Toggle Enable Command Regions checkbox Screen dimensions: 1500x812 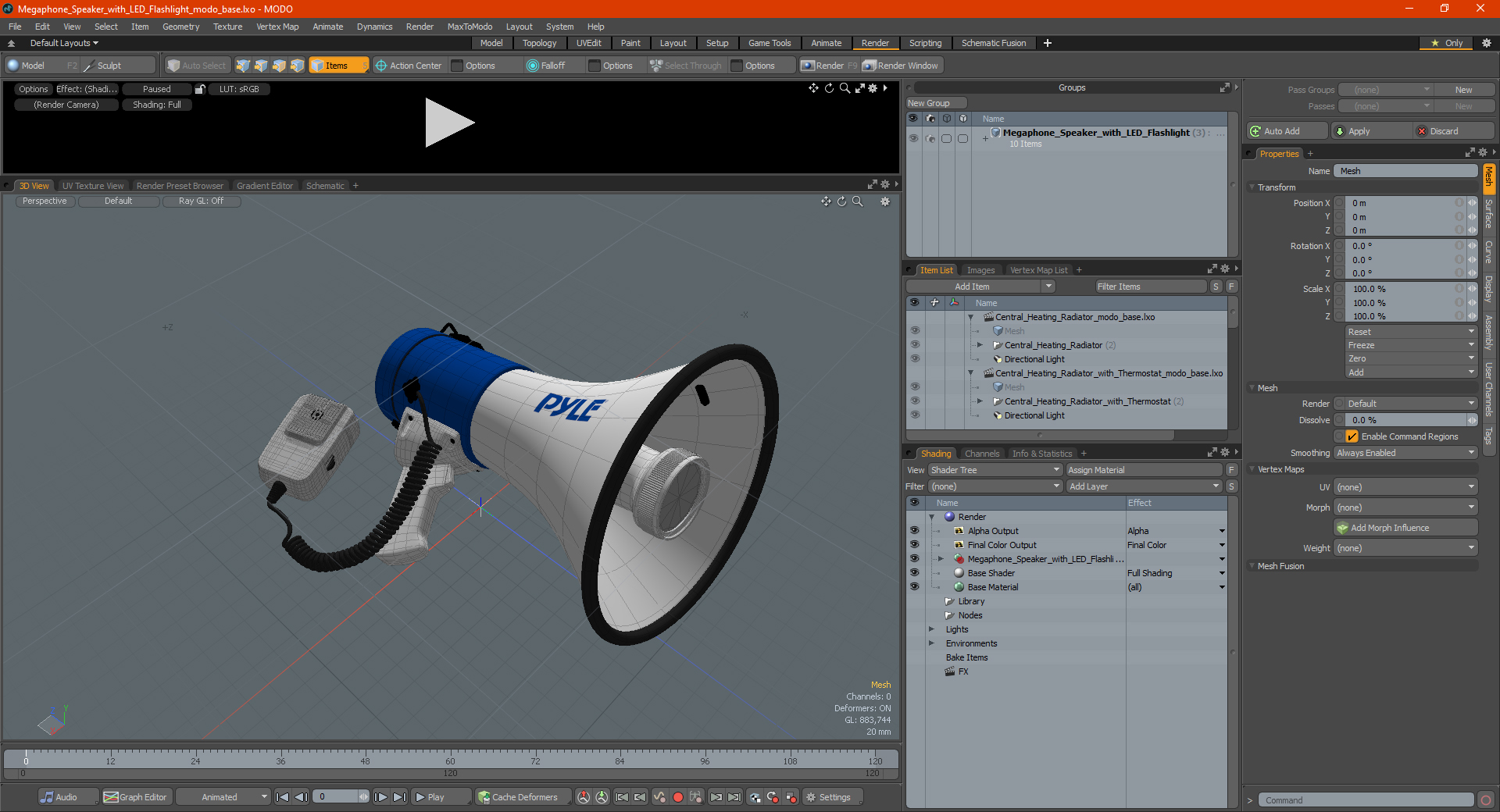point(1352,436)
